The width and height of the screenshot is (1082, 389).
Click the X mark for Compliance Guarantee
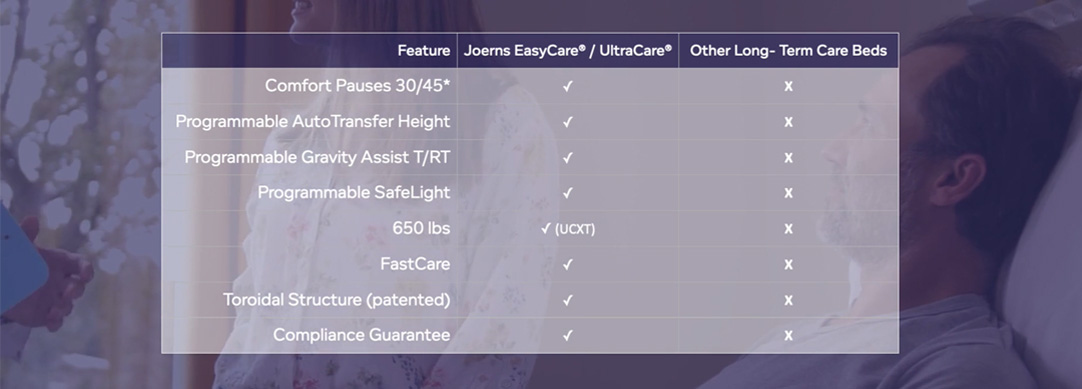coord(788,336)
